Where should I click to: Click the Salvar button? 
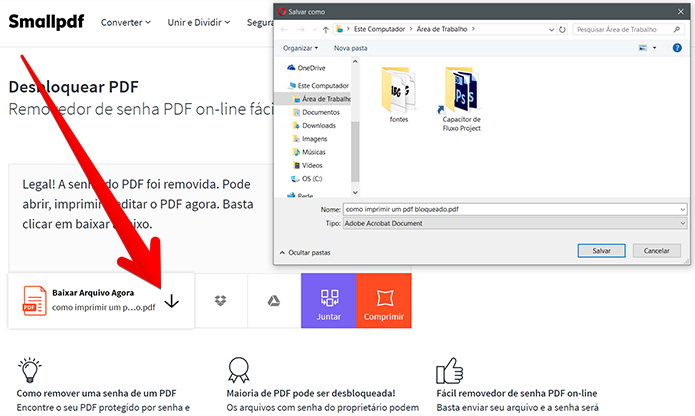click(601, 251)
